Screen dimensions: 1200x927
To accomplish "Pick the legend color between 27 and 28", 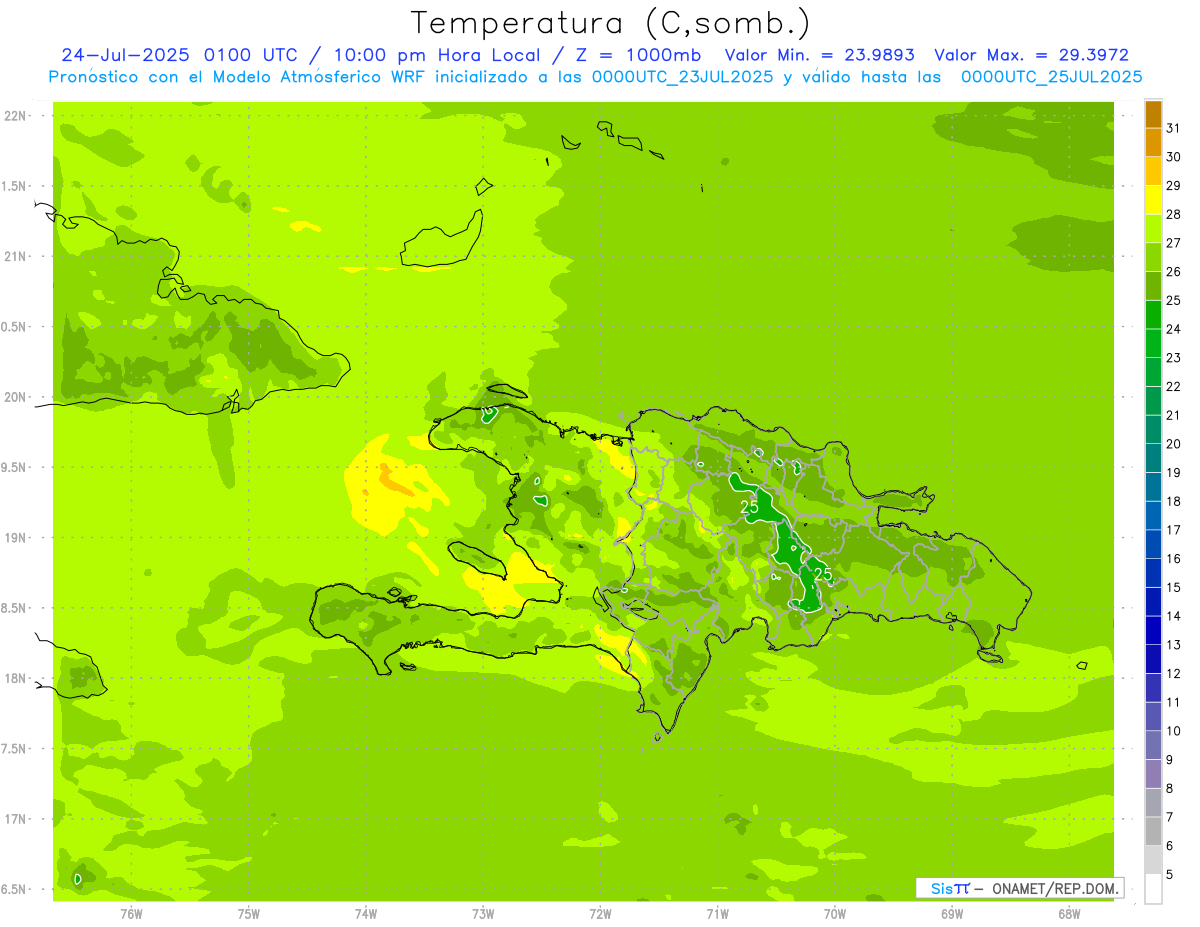I will tap(1153, 229).
